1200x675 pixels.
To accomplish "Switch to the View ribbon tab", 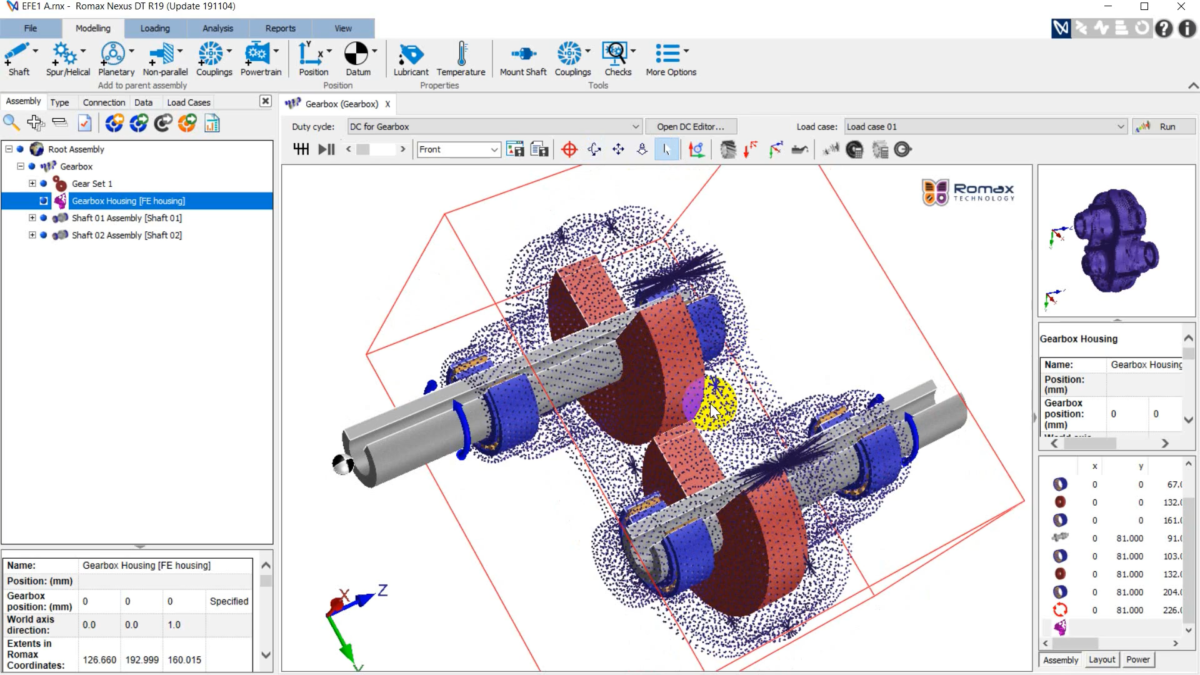I will point(343,28).
